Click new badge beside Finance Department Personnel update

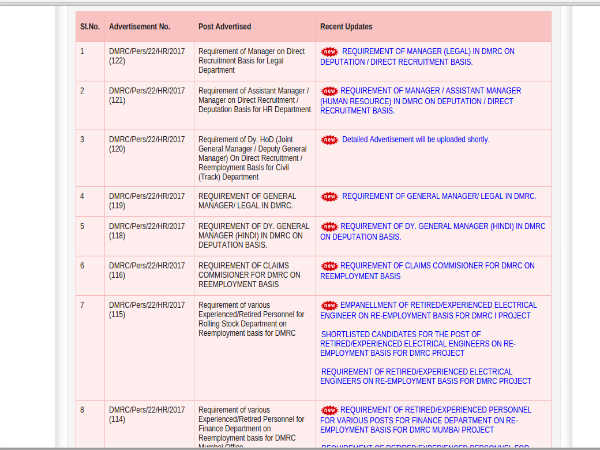click(329, 410)
